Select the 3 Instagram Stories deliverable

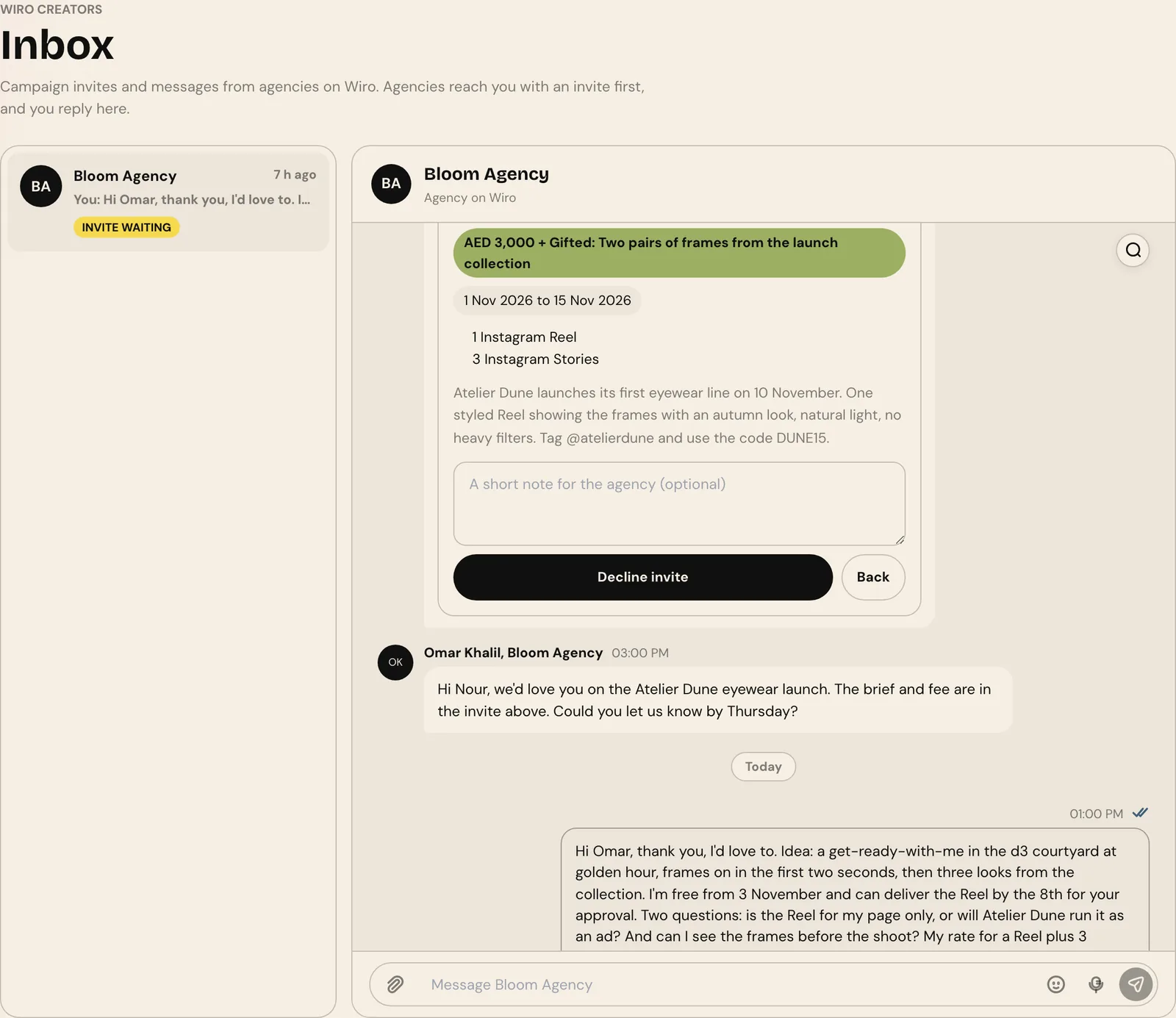pyautogui.click(x=535, y=359)
